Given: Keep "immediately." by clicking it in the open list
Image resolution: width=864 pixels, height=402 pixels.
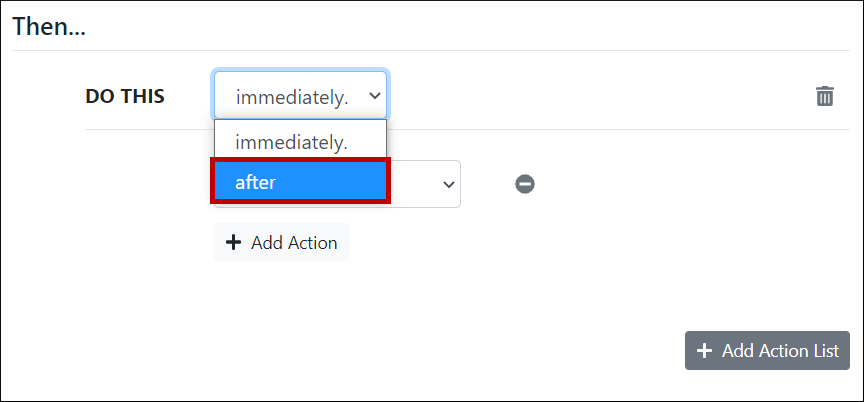Looking at the screenshot, I should point(291,142).
